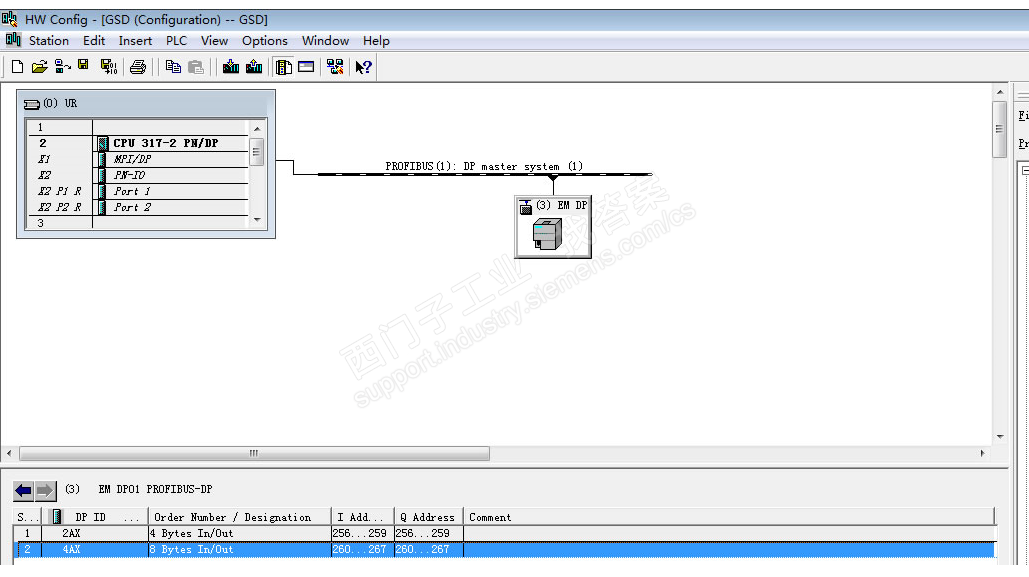Open the Station menu

click(x=49, y=41)
